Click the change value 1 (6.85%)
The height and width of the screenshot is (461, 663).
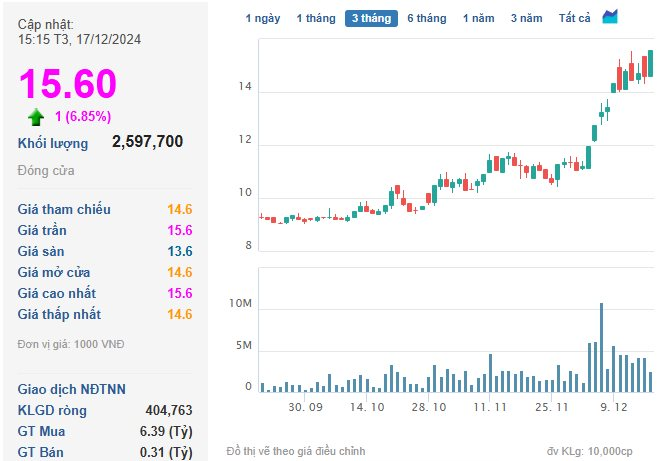[83, 116]
